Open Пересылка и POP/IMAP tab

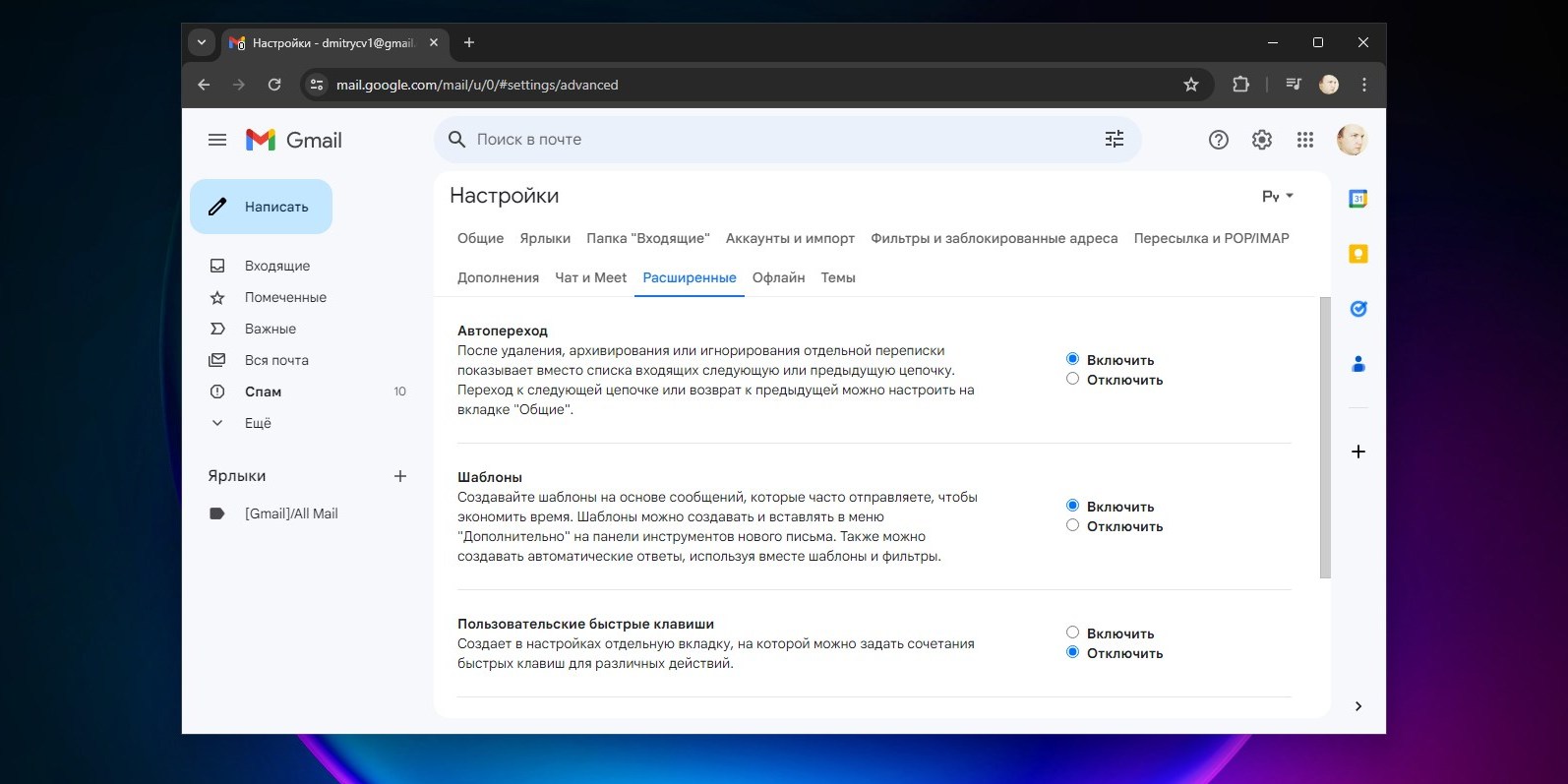pyautogui.click(x=1211, y=238)
